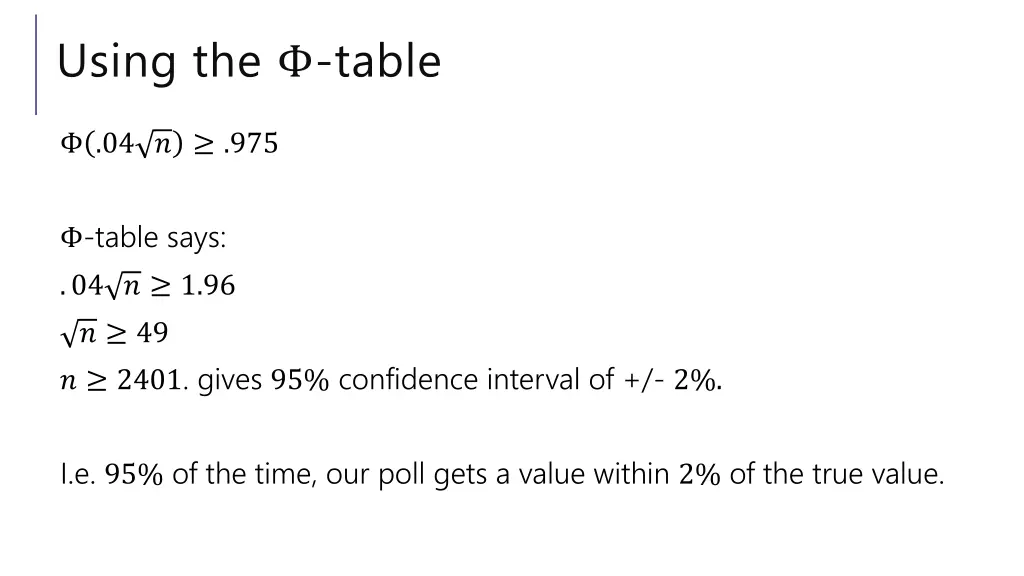
Task: Click the formula Φ(.04√n) ≥ .975
Action: (x=169, y=143)
